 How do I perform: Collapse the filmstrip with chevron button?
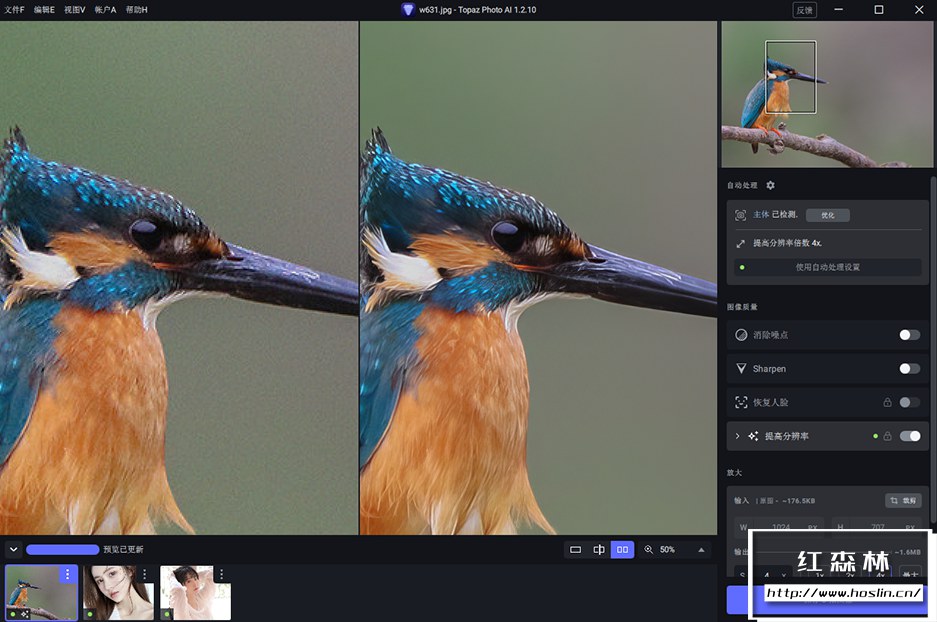click(x=13, y=550)
